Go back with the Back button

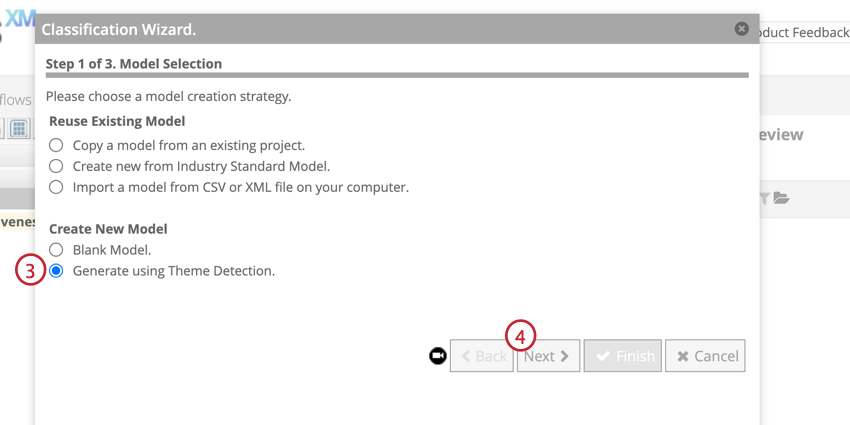[x=482, y=356]
